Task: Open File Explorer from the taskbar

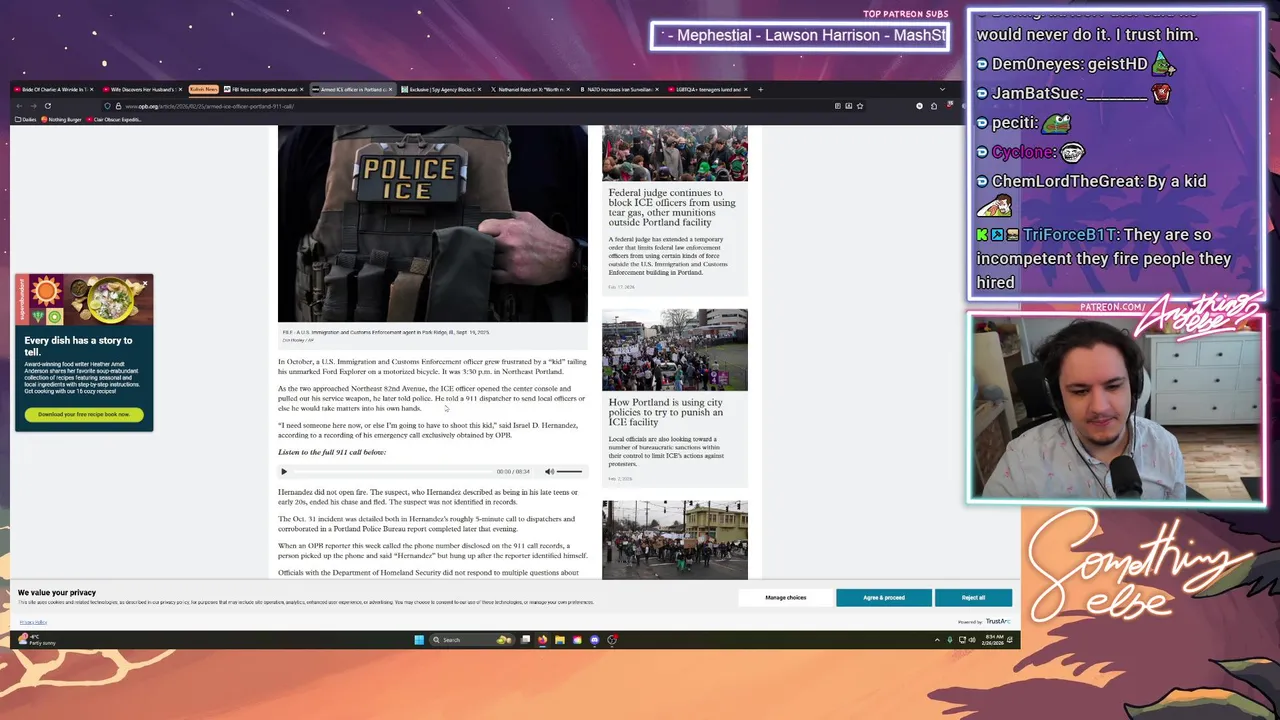Action: tap(560, 640)
